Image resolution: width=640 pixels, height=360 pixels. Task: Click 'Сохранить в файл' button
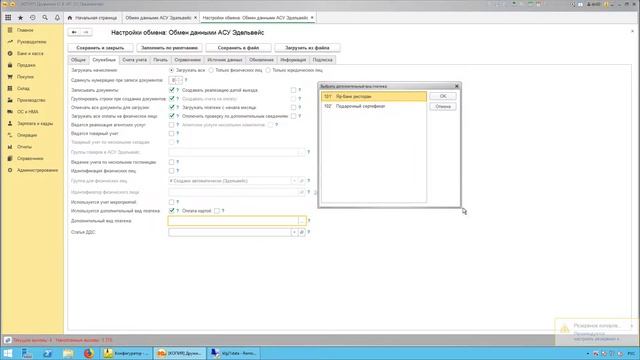[x=238, y=48]
